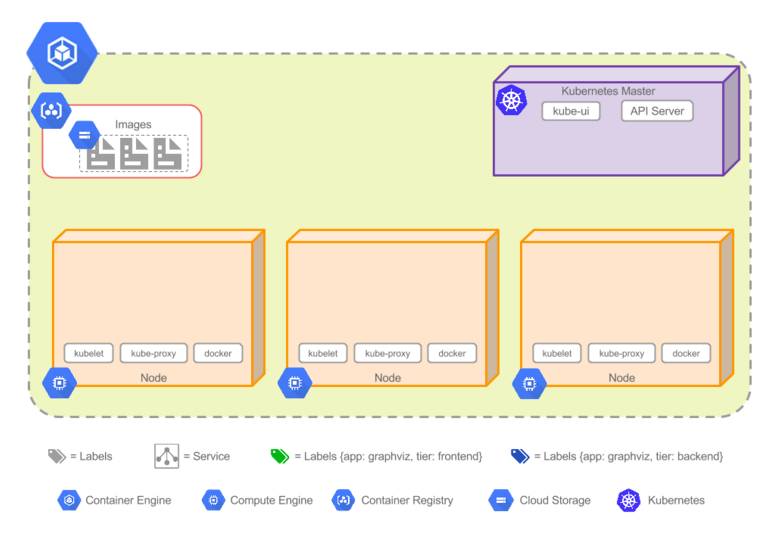769x535 pixels.
Task: Select the API Server box
Action: tap(657, 111)
